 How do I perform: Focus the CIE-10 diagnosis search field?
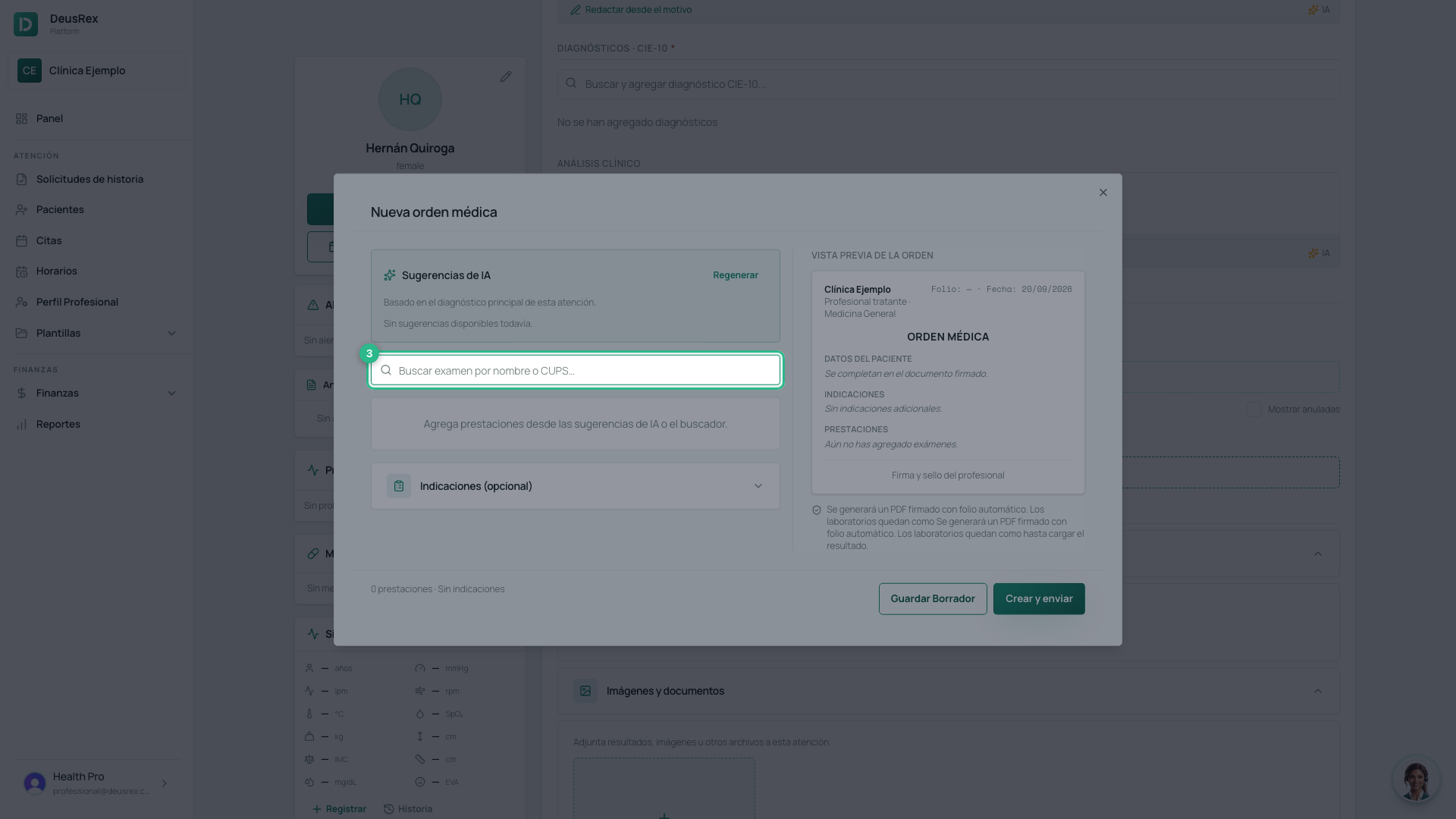pos(948,84)
